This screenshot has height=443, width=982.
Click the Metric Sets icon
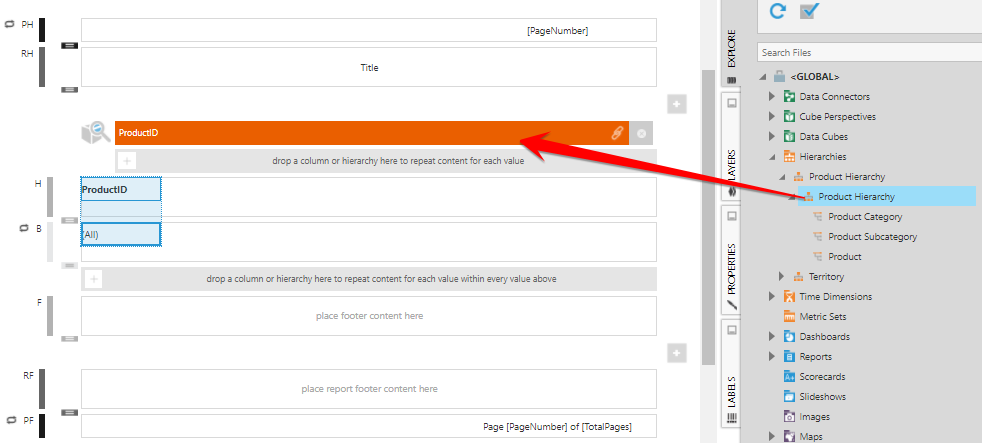tap(789, 317)
